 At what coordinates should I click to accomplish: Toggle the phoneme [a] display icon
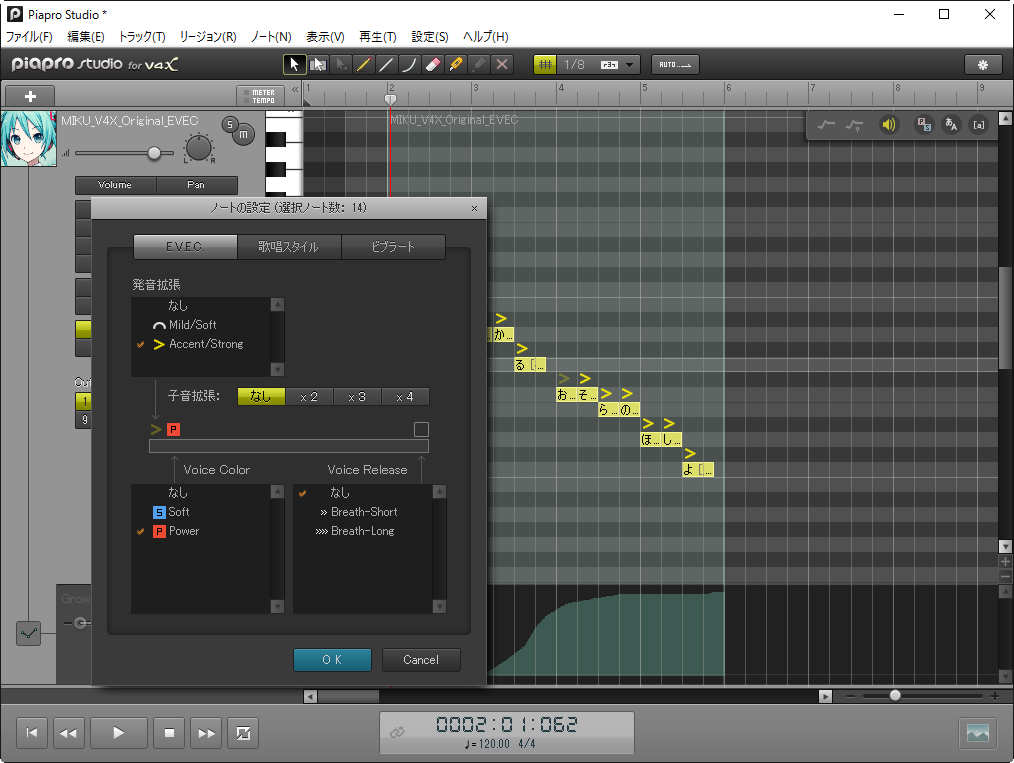[979, 125]
